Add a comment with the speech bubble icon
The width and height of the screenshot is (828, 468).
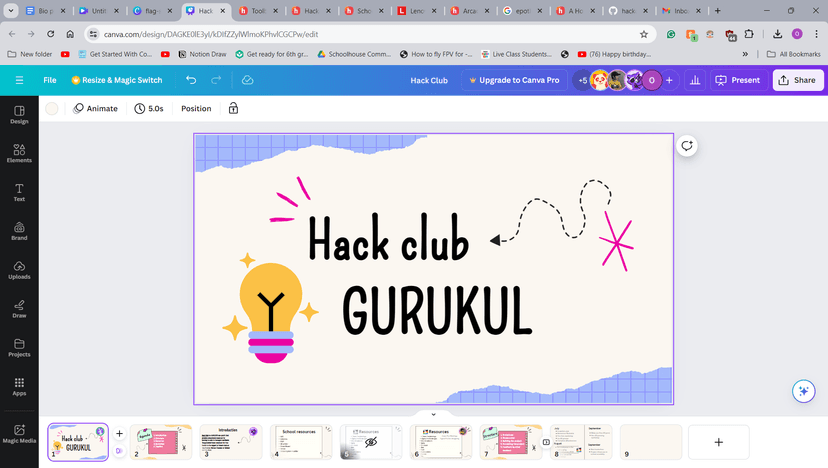[687, 146]
